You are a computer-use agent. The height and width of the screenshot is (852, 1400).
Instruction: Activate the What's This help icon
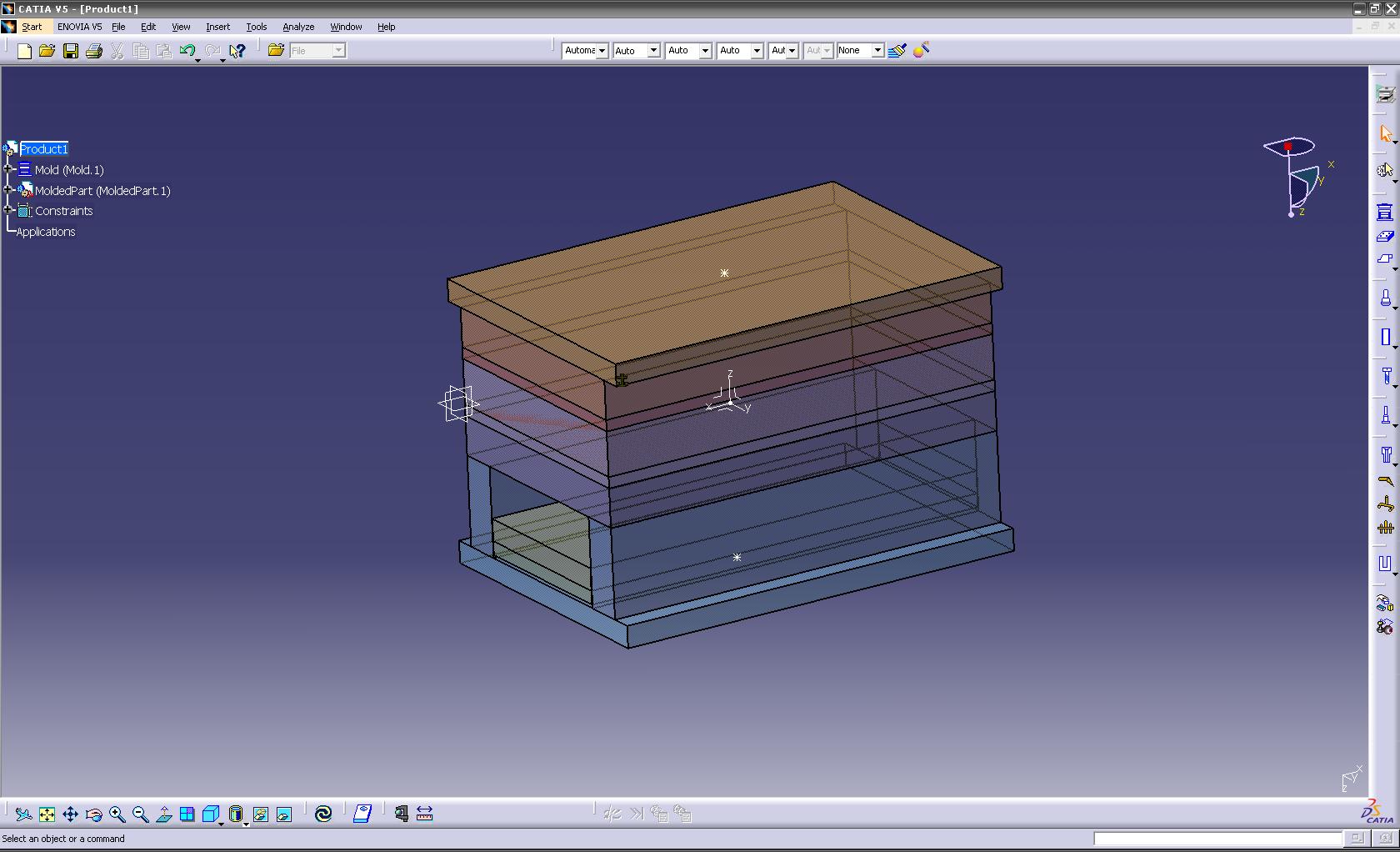tap(237, 51)
